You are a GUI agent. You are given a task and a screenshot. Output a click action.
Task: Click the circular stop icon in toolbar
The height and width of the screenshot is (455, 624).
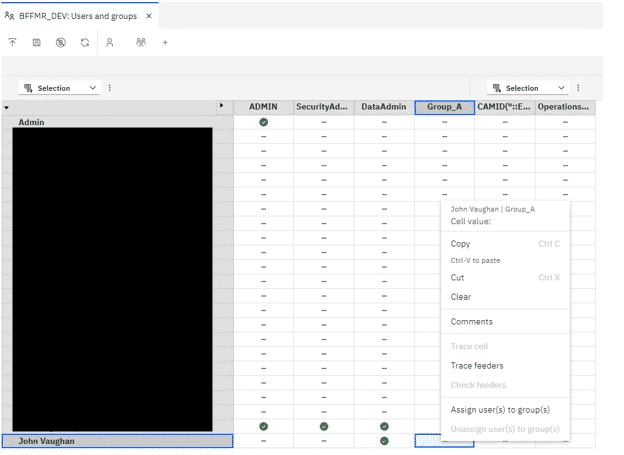pyautogui.click(x=61, y=43)
